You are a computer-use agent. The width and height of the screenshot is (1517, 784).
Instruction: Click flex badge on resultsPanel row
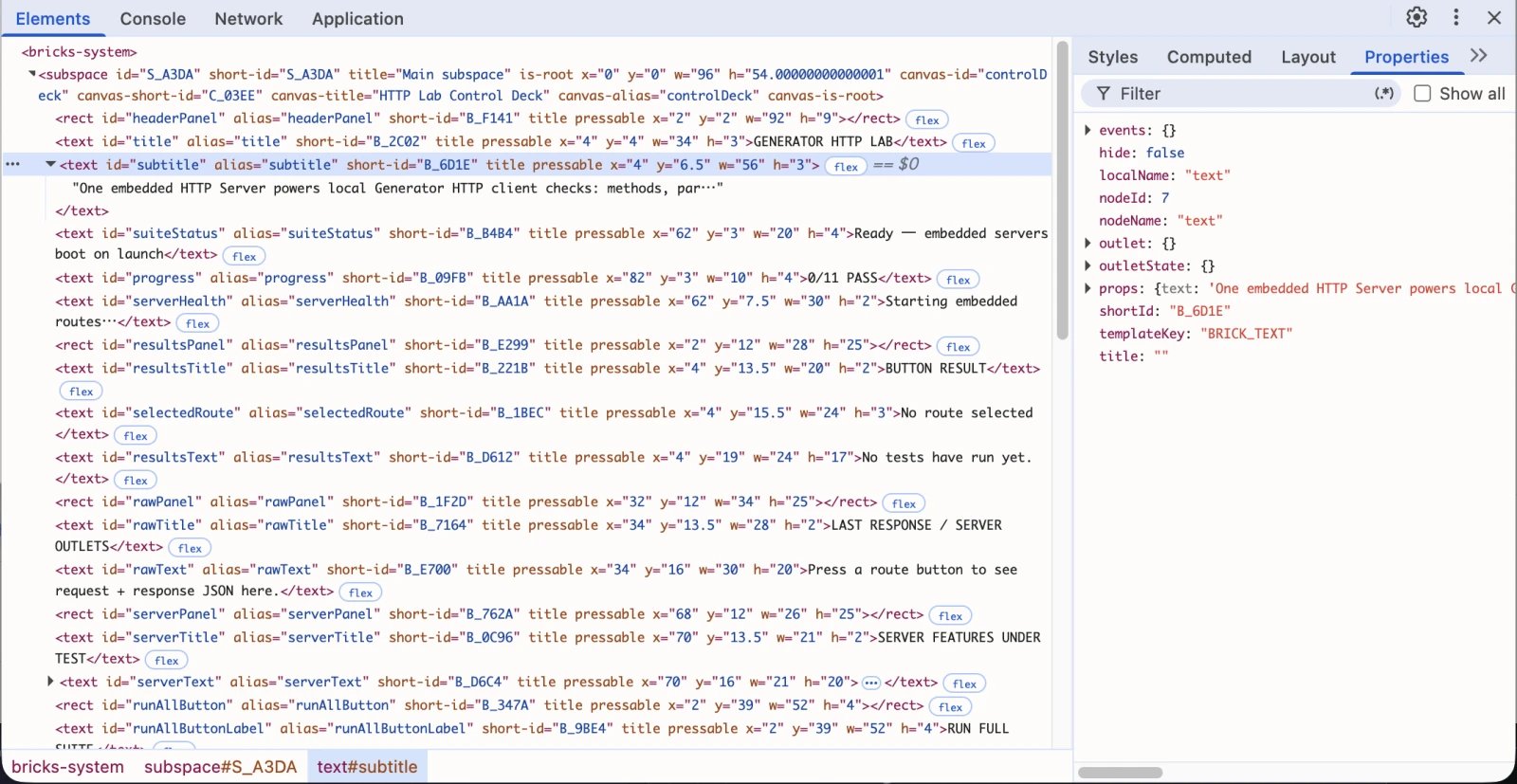click(959, 347)
